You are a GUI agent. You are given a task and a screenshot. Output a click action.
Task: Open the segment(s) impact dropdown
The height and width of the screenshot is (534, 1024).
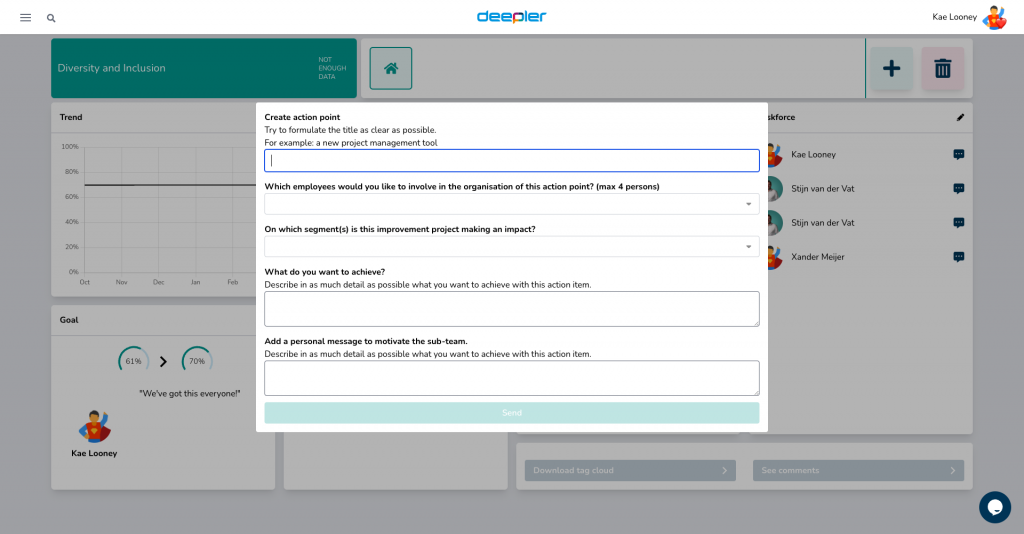[x=511, y=247]
